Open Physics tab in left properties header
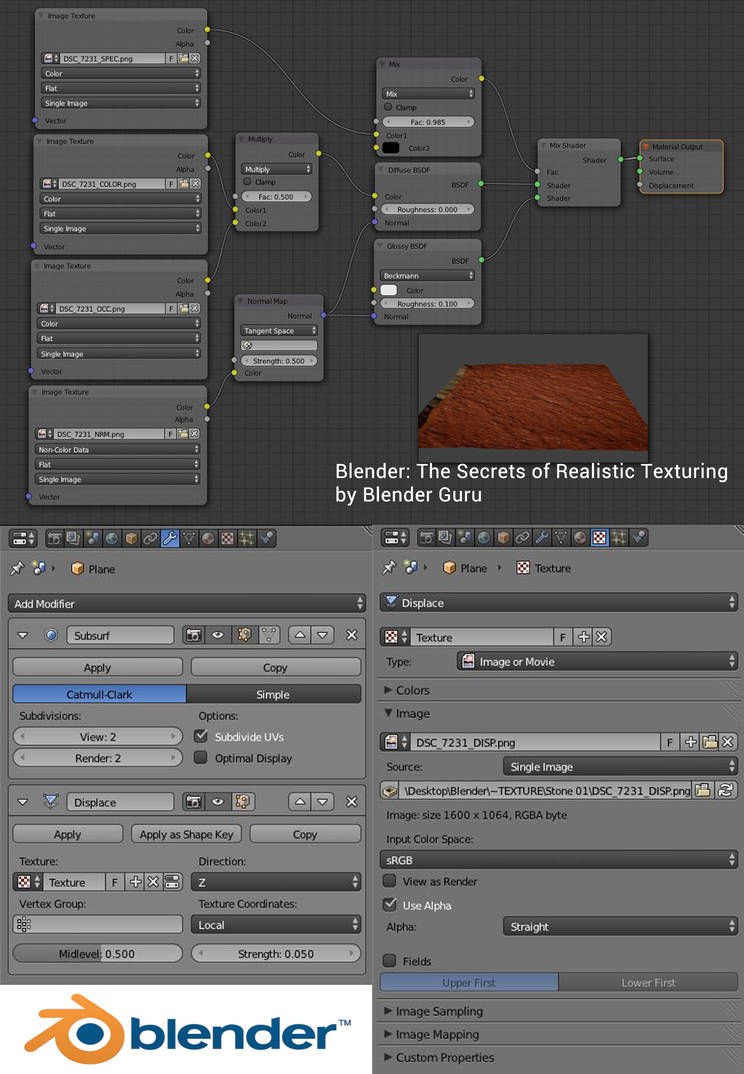The height and width of the screenshot is (1074, 744). coord(266,538)
